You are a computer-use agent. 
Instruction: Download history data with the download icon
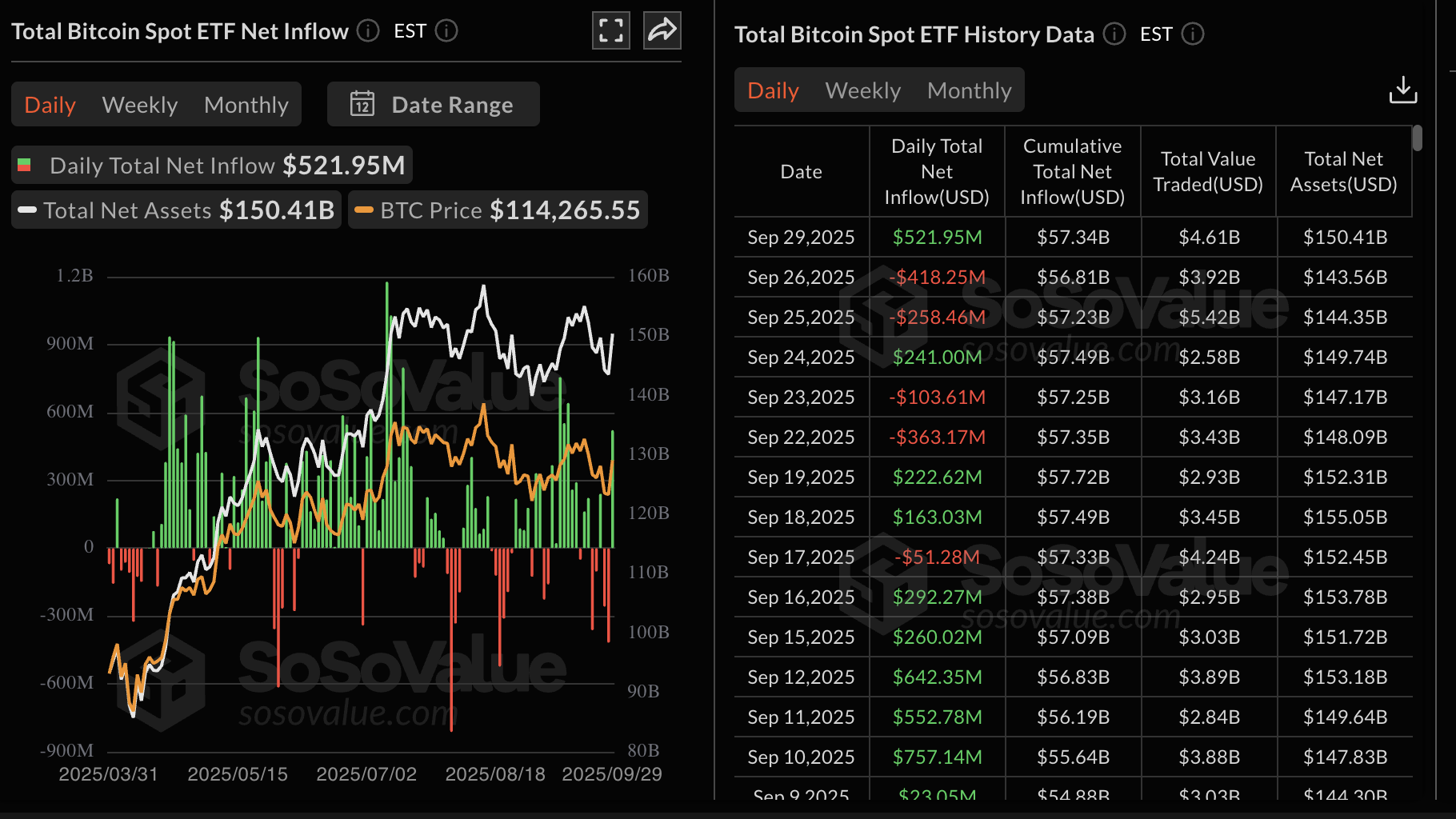1403,90
